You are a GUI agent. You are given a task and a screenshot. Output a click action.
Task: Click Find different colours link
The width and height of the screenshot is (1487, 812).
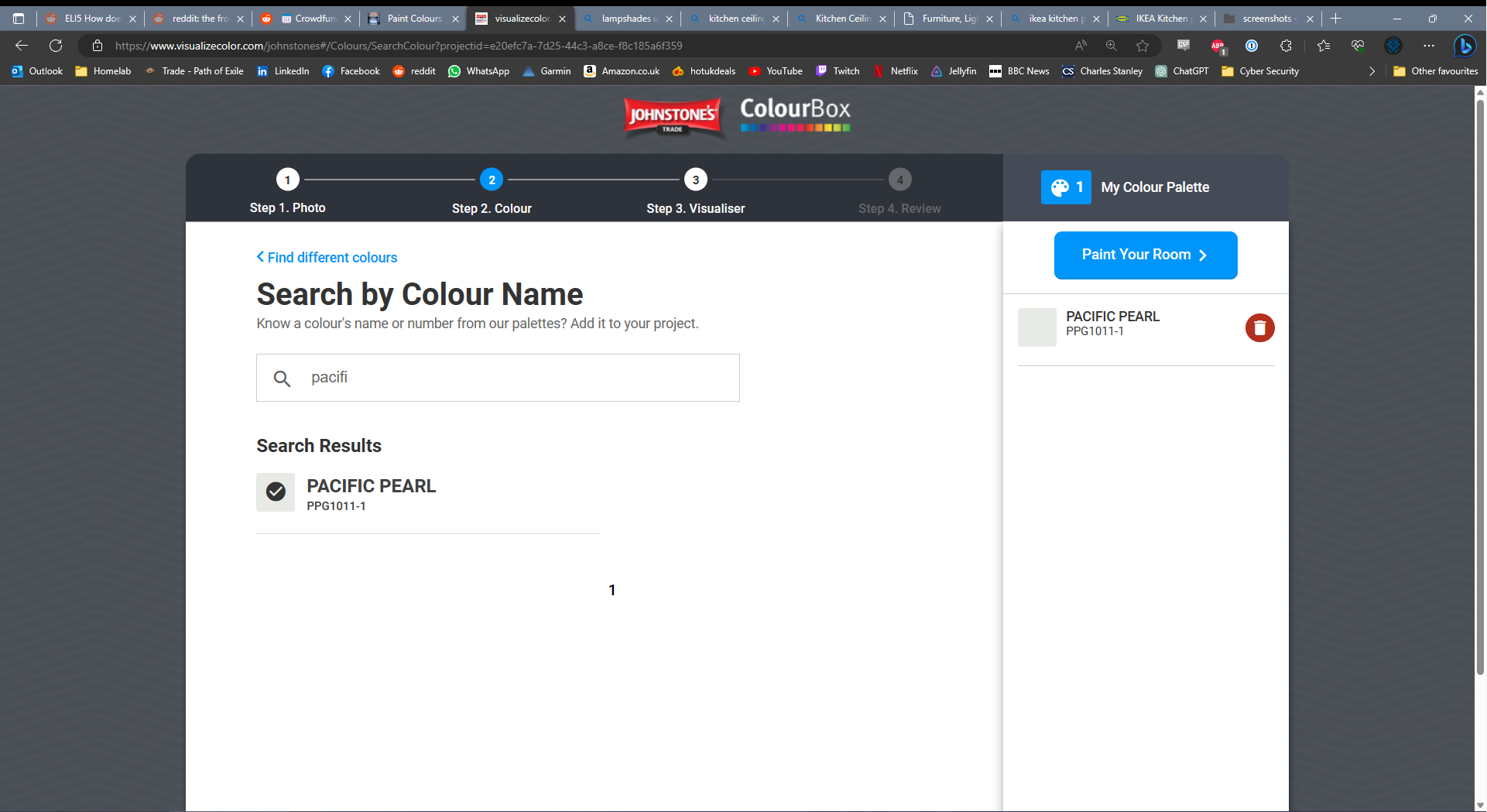327,258
